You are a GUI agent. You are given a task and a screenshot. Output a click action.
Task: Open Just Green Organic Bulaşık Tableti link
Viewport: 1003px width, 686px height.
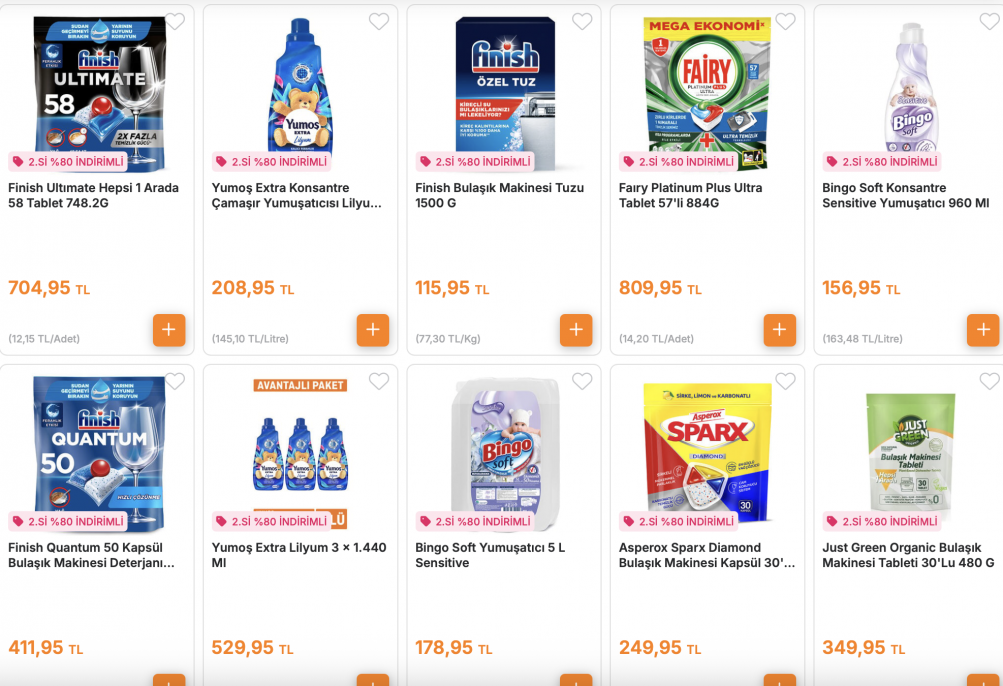pyautogui.click(x=908, y=555)
